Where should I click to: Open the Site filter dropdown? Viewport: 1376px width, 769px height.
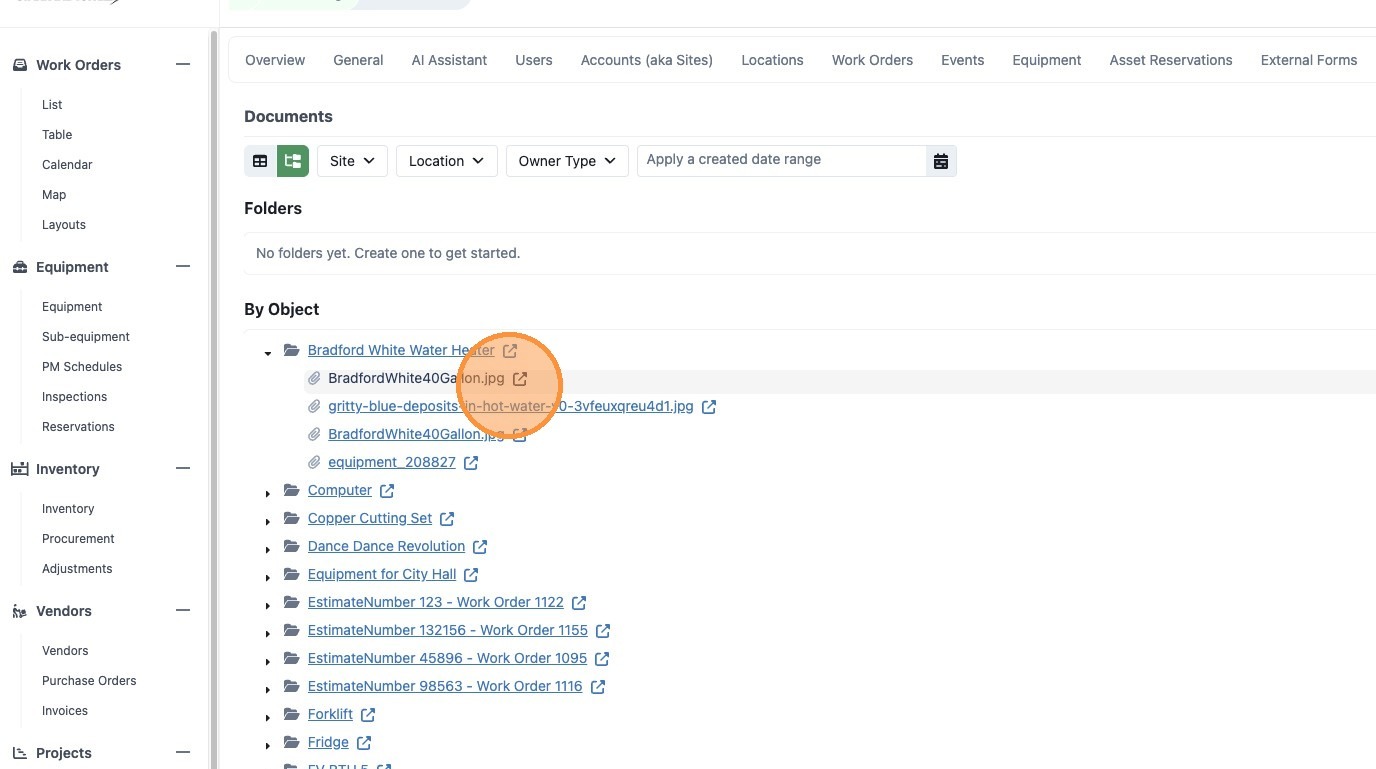(352, 161)
